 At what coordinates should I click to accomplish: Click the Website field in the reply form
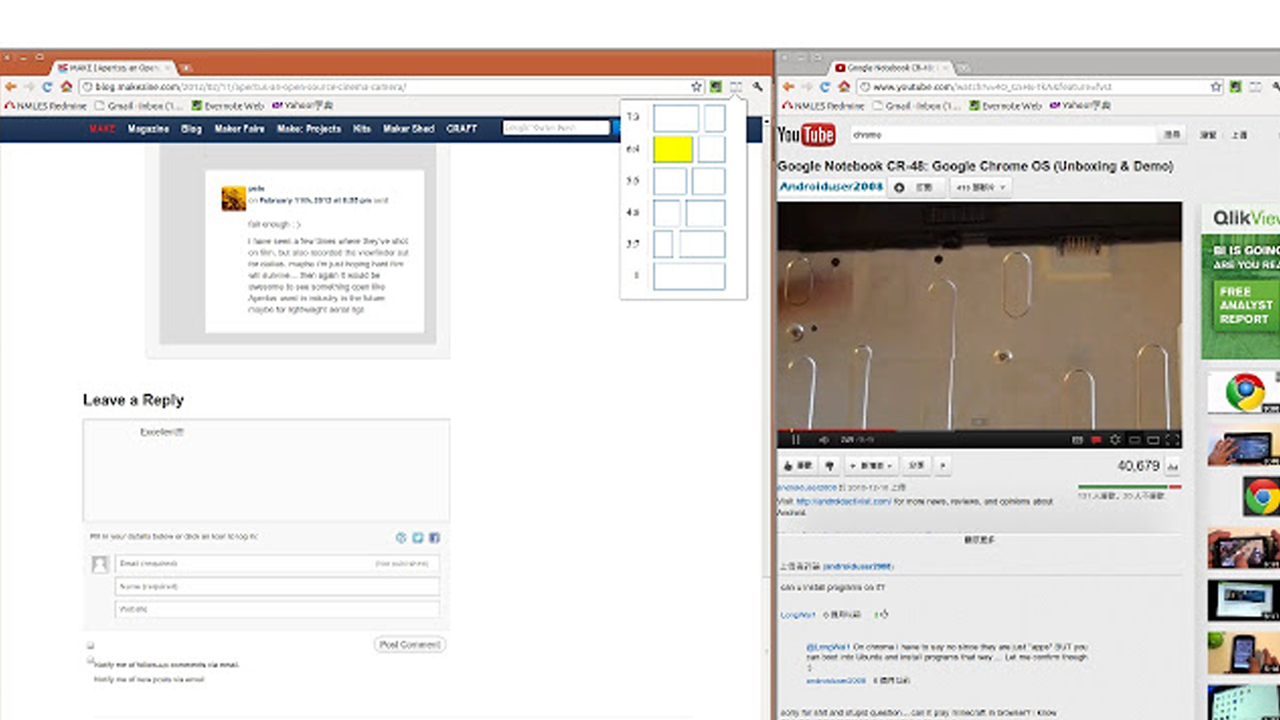(x=277, y=609)
